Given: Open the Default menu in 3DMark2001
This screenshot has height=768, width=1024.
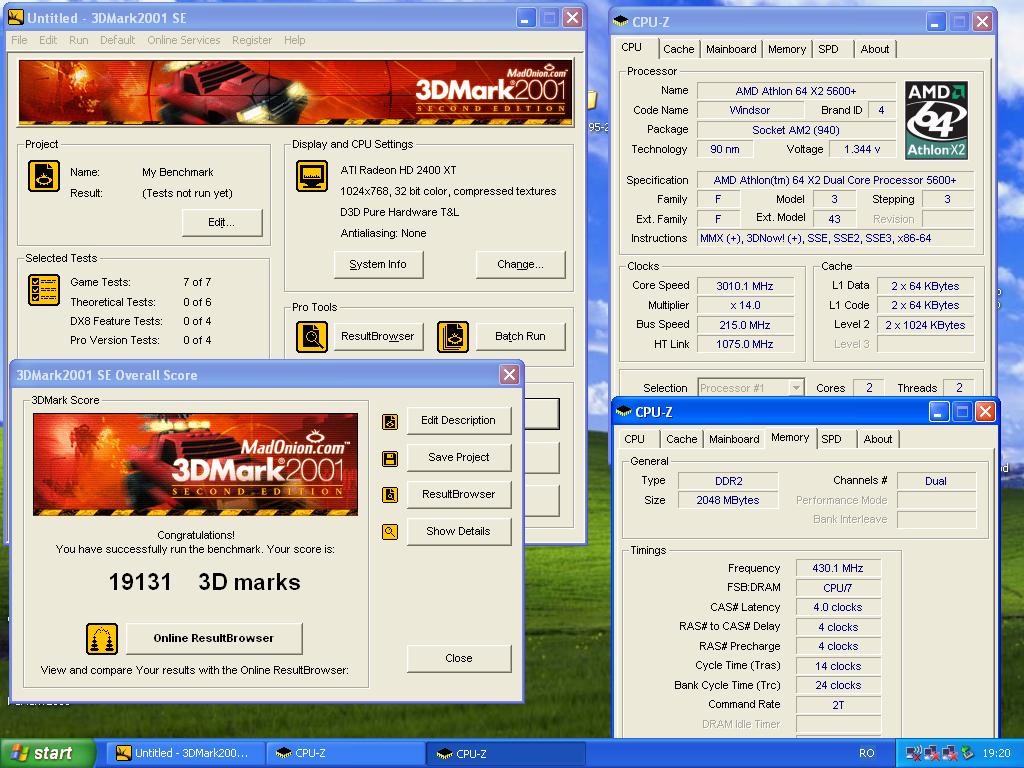Looking at the screenshot, I should [x=118, y=40].
